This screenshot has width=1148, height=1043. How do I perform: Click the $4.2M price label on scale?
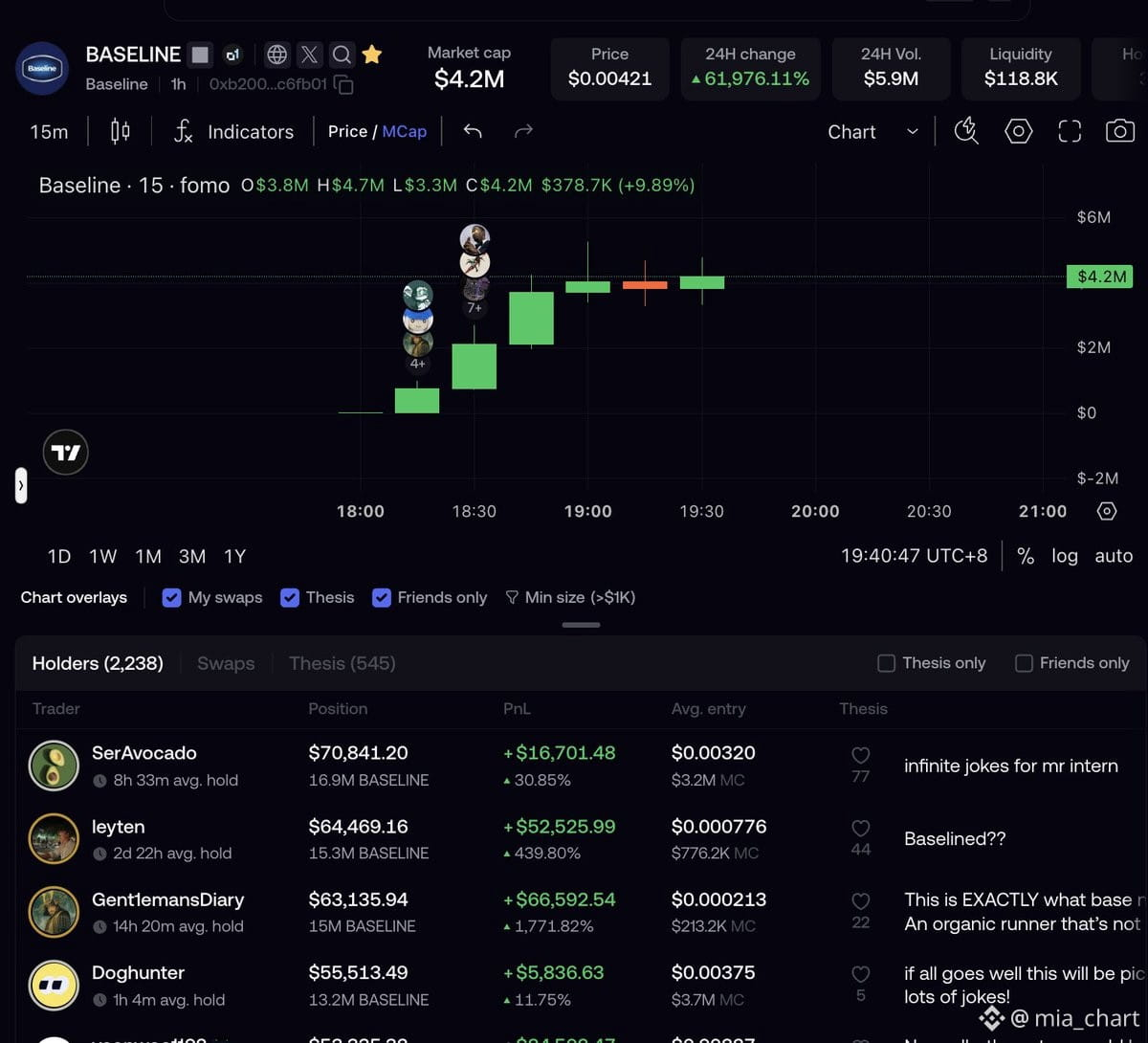coord(1100,277)
